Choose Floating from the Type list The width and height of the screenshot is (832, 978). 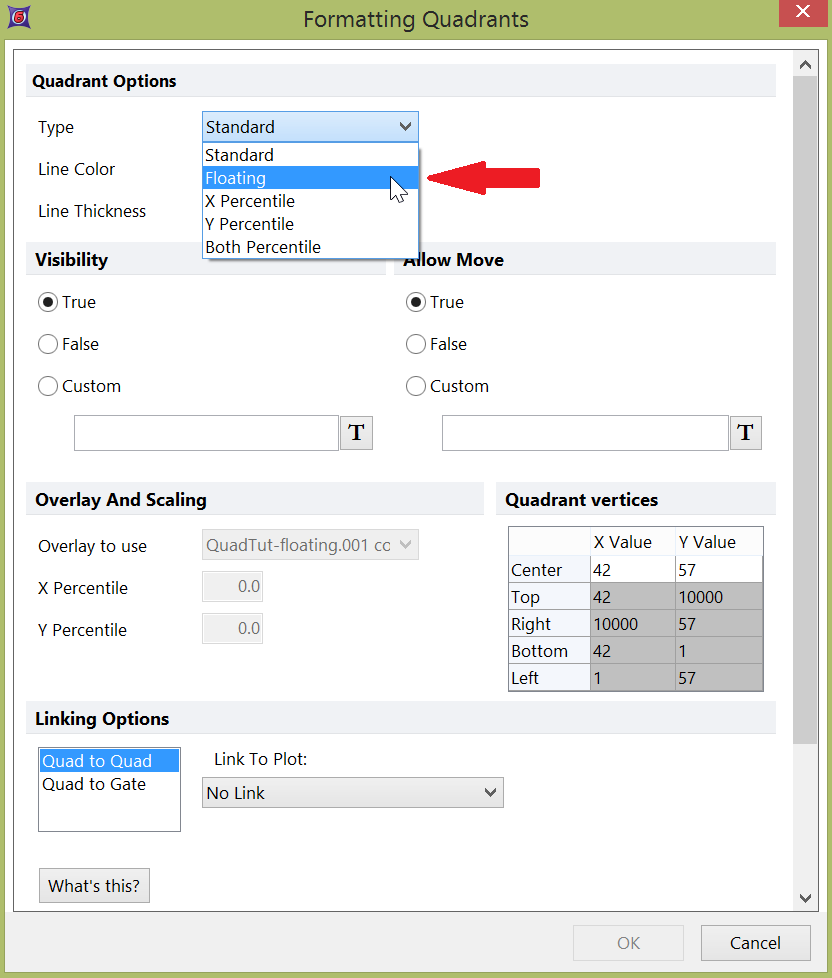(236, 178)
